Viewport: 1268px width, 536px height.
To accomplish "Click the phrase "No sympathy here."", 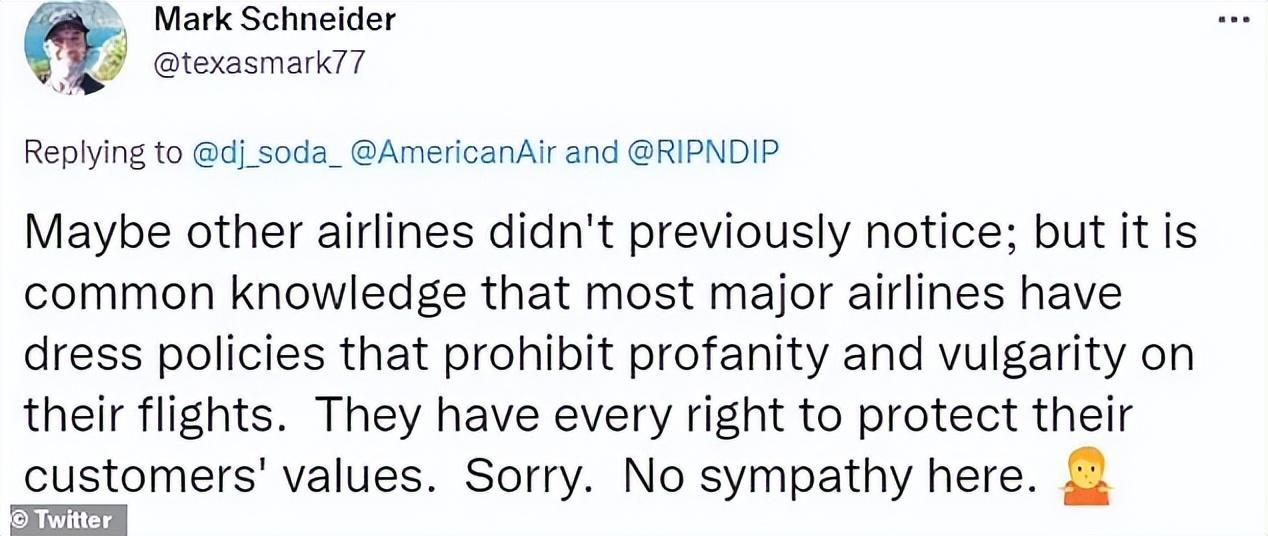I will 826,478.
